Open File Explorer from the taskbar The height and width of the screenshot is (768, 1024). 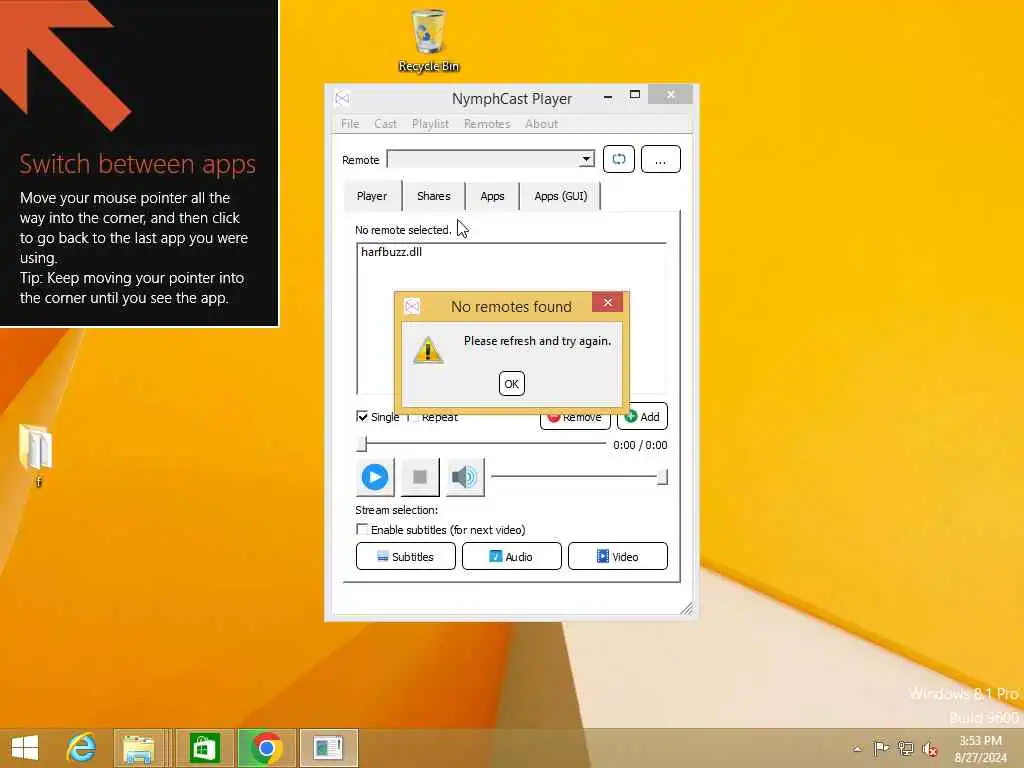[138, 748]
